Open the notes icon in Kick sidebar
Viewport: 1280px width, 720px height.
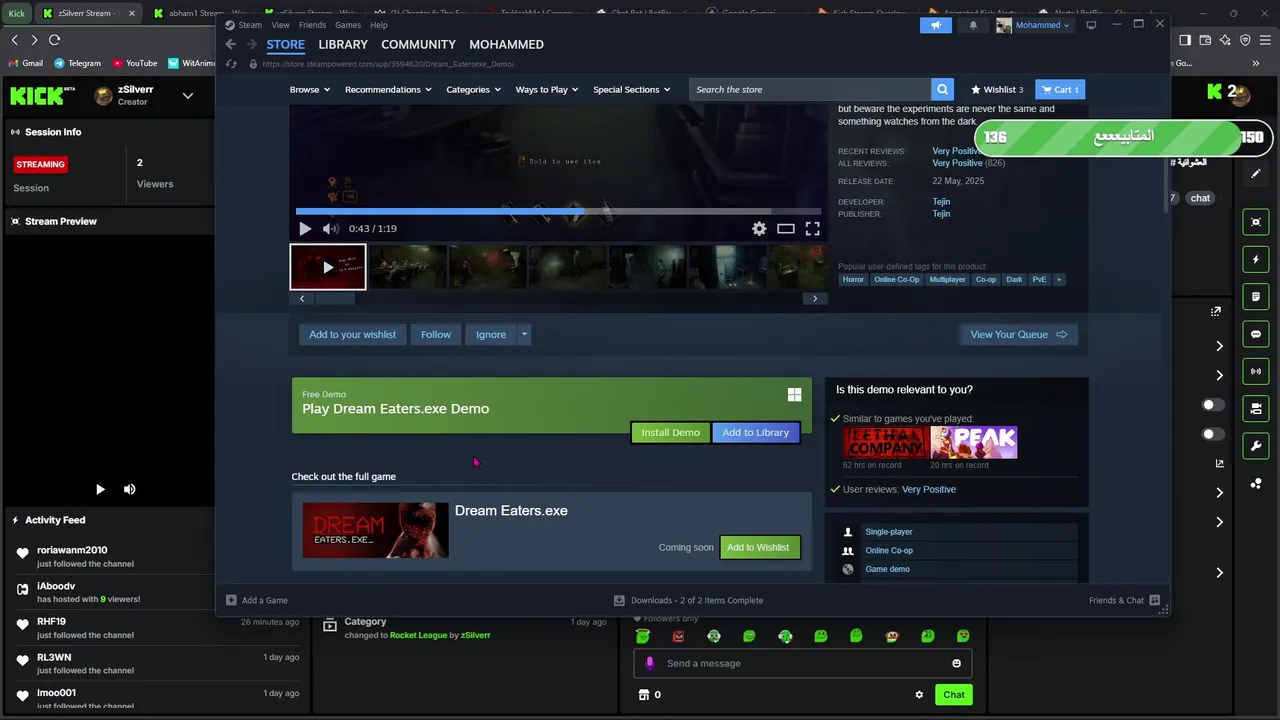[1256, 297]
